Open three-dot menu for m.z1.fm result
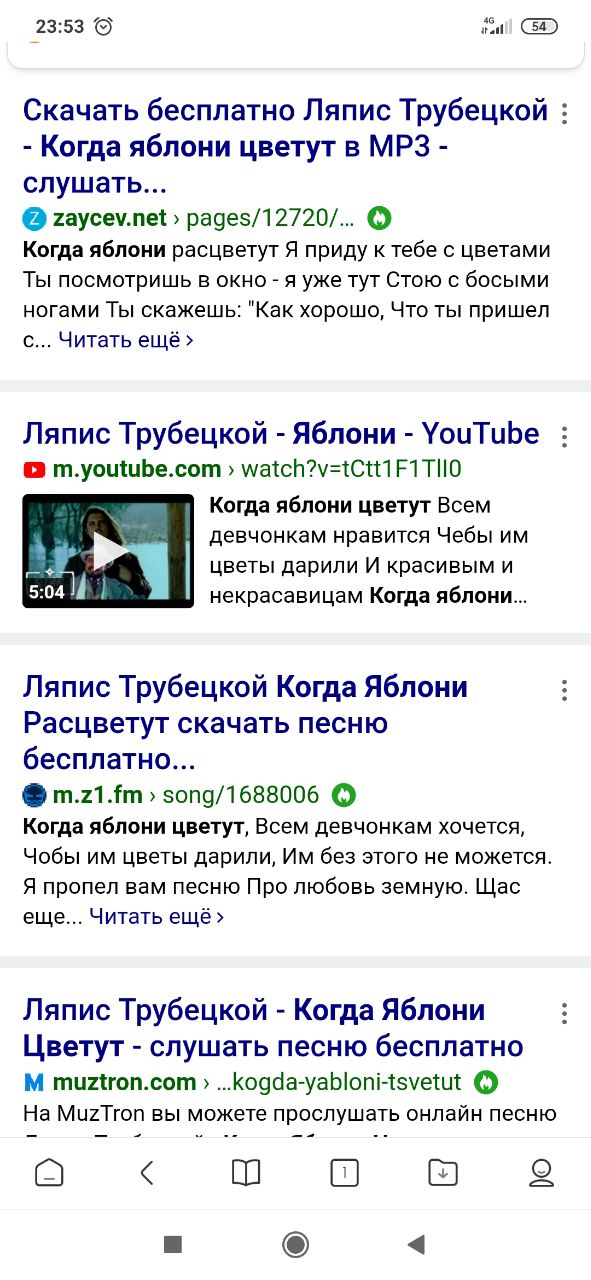Screen dimensions: 591x1280 click(565, 690)
